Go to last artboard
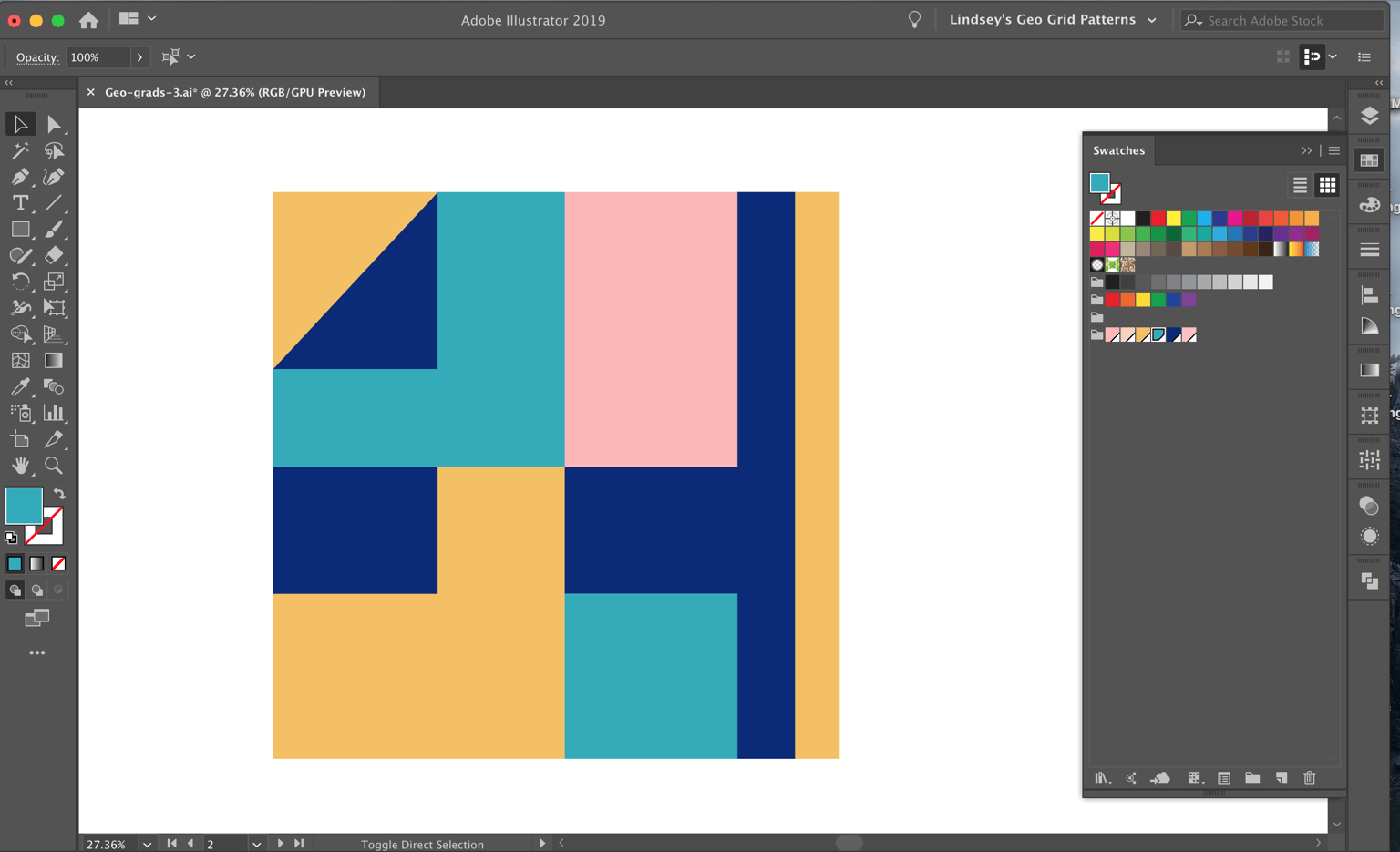 click(299, 844)
